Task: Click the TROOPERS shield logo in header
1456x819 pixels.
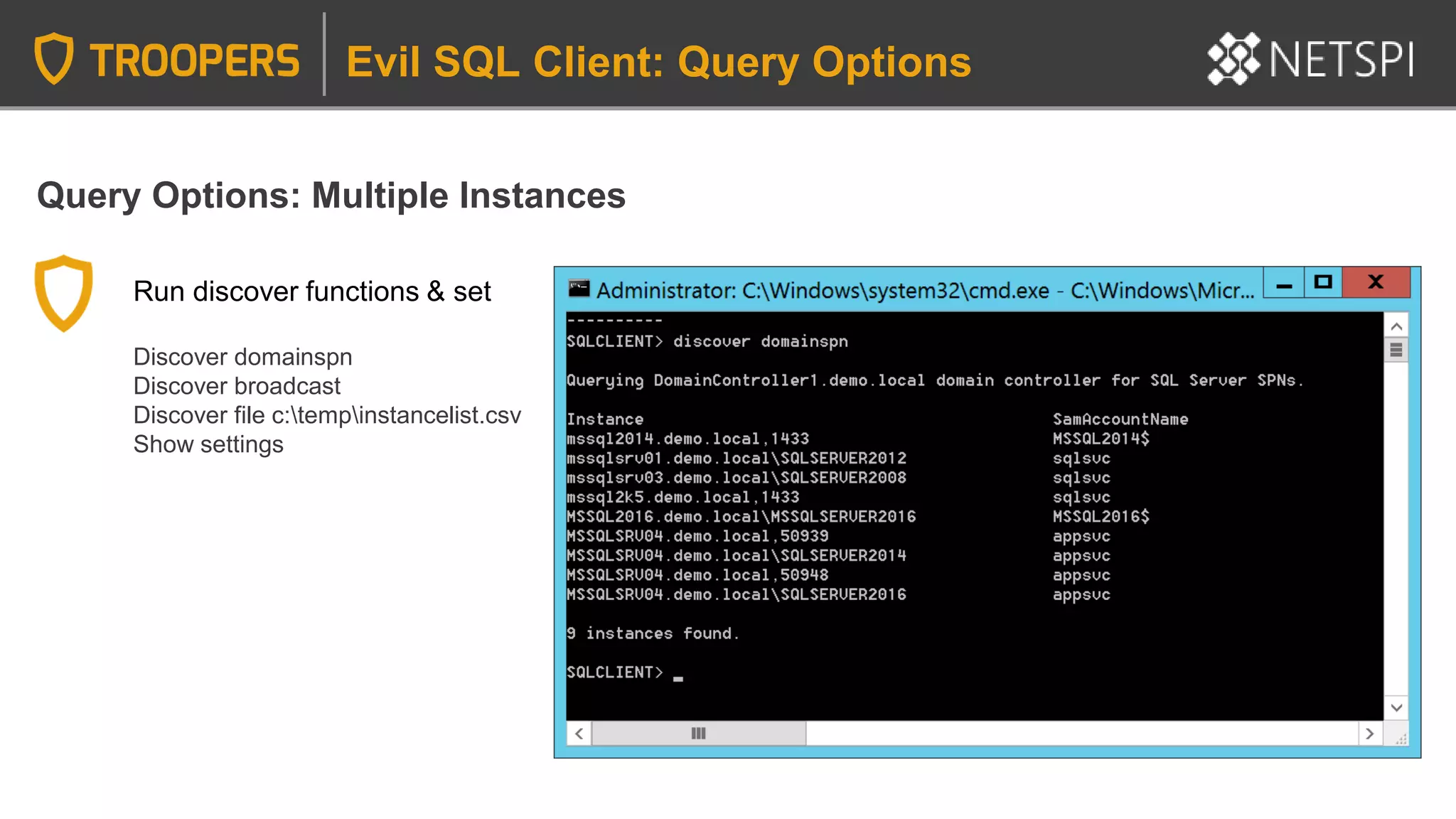Action: tap(54, 58)
